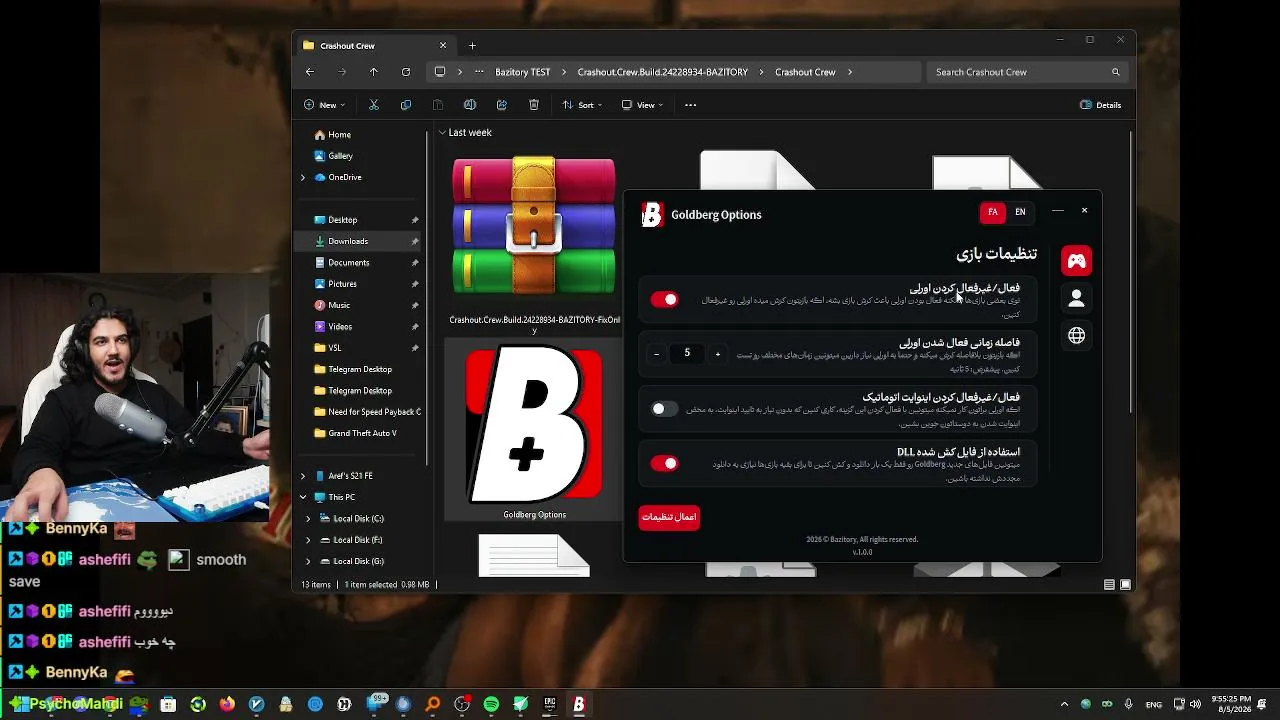Open the View dropdown menu
This screenshot has width=1280, height=720.
pyautogui.click(x=643, y=105)
